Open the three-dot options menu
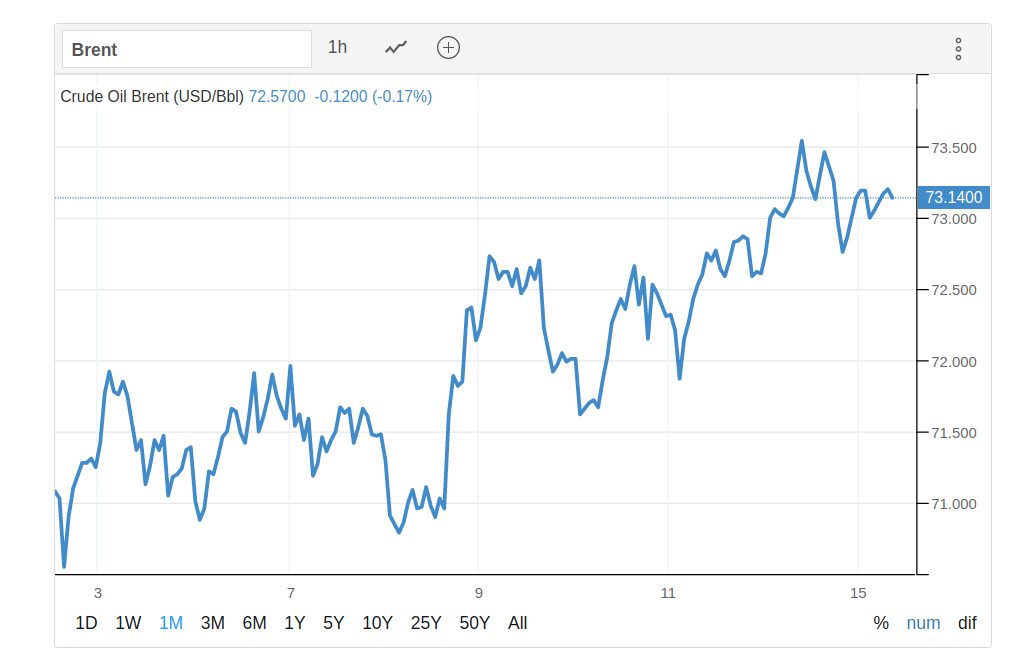 [958, 49]
